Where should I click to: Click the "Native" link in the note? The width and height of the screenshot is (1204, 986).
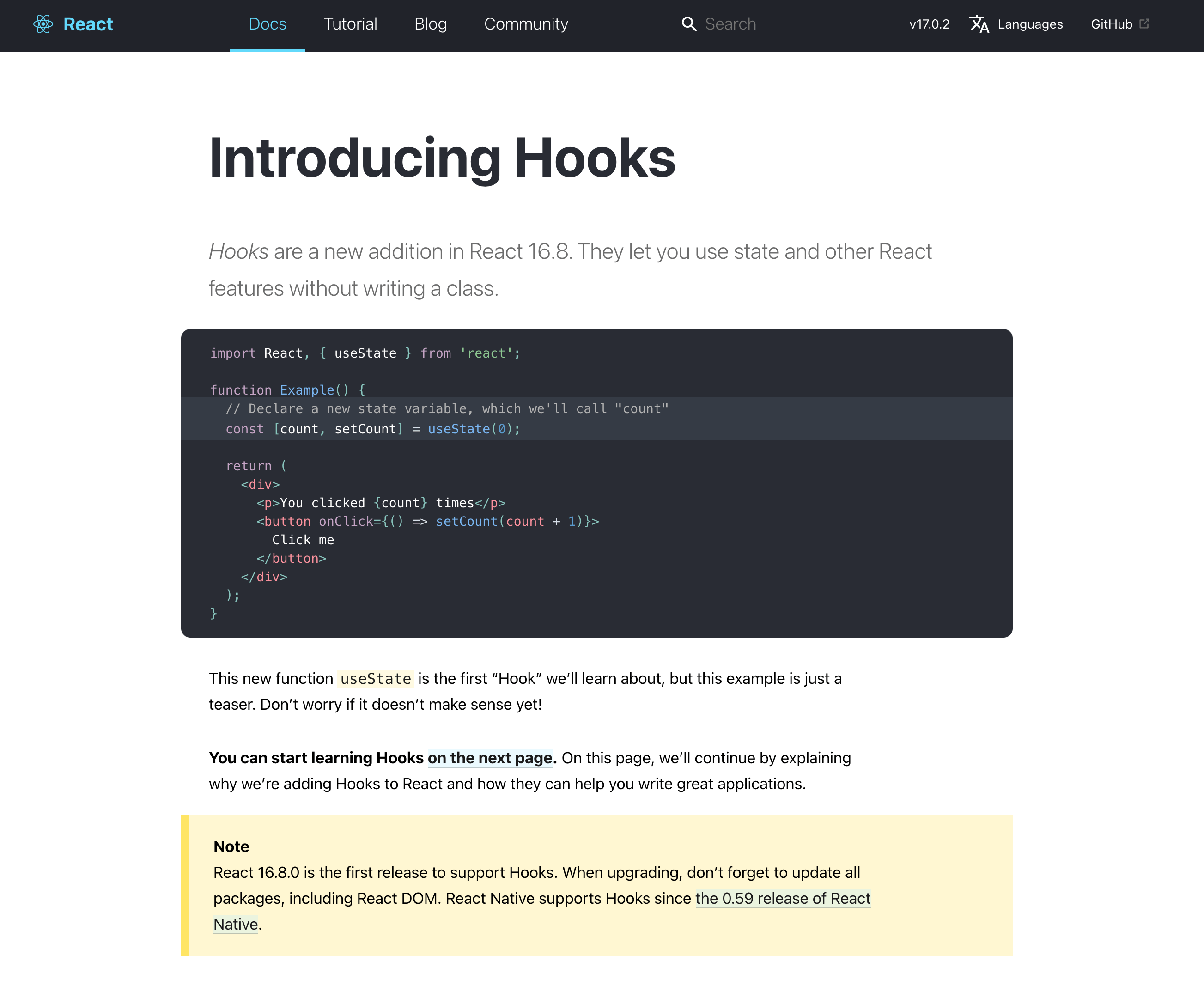[235, 924]
